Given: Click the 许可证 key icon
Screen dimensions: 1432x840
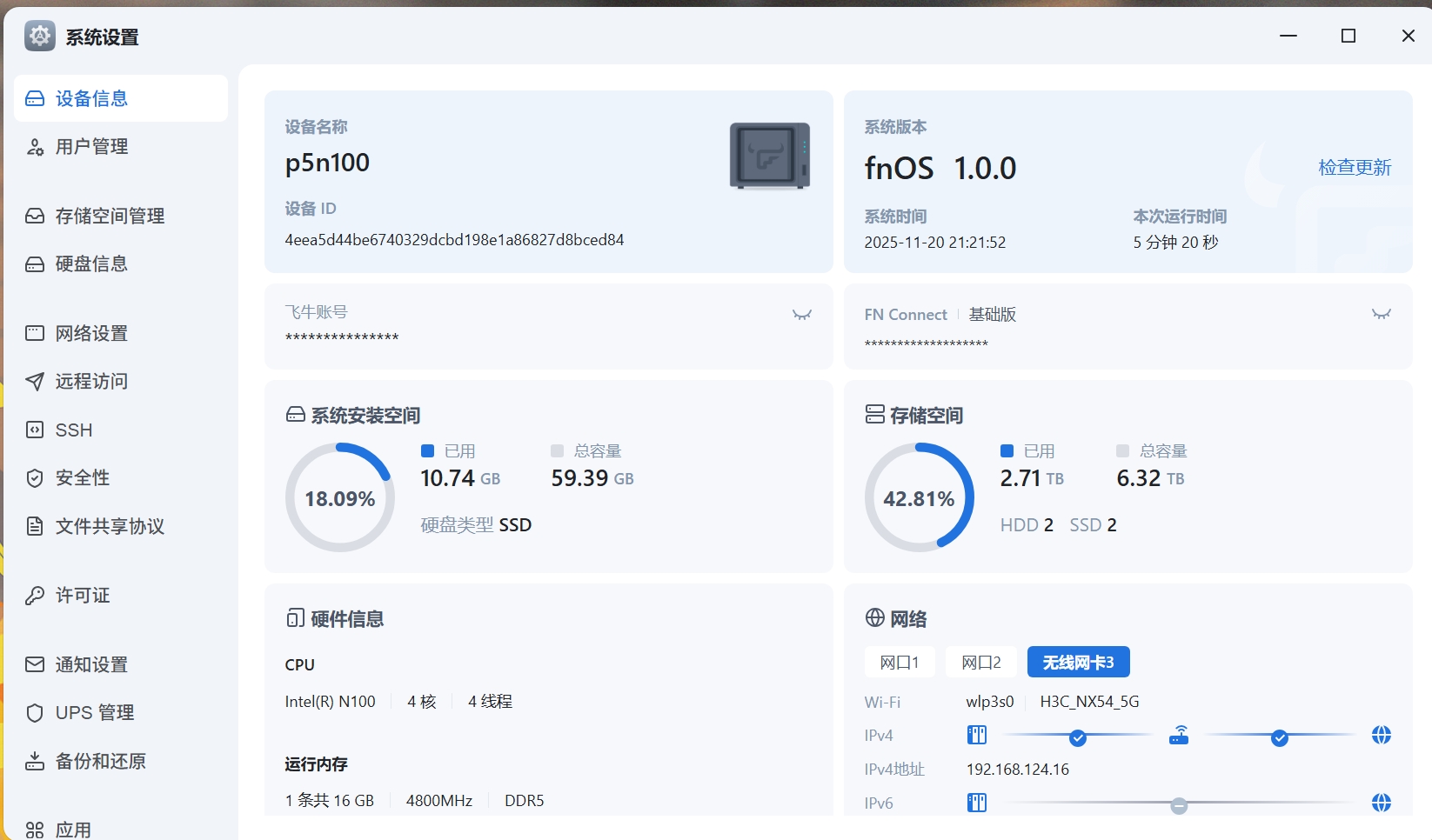Looking at the screenshot, I should coord(35,595).
